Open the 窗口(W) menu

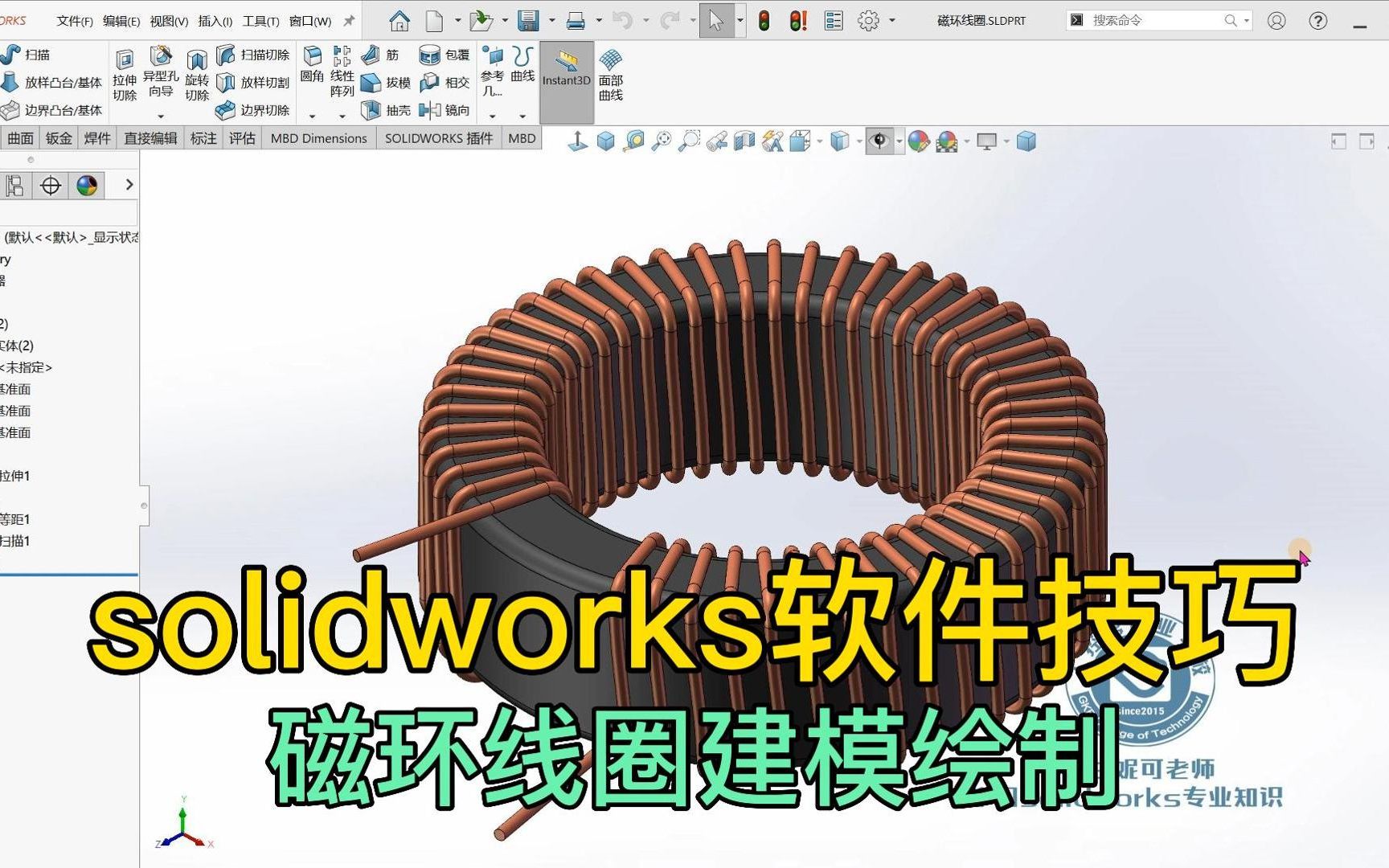click(310, 21)
